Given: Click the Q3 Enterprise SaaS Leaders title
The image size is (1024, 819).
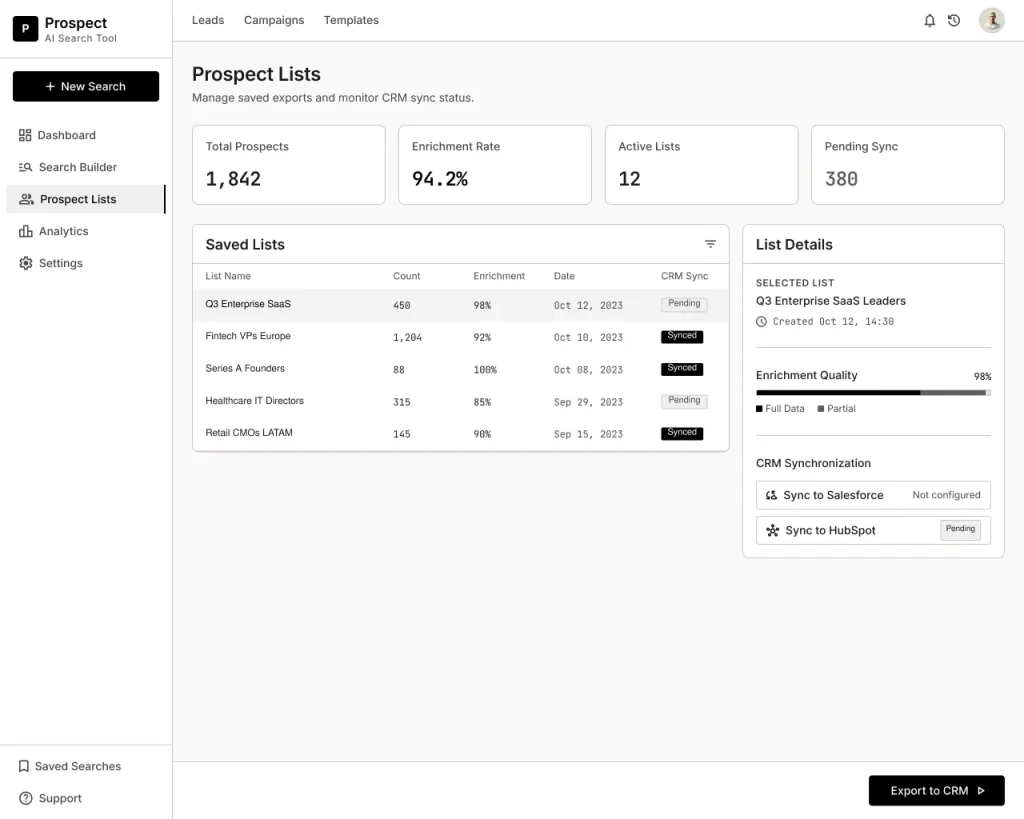Looking at the screenshot, I should pyautogui.click(x=831, y=301).
